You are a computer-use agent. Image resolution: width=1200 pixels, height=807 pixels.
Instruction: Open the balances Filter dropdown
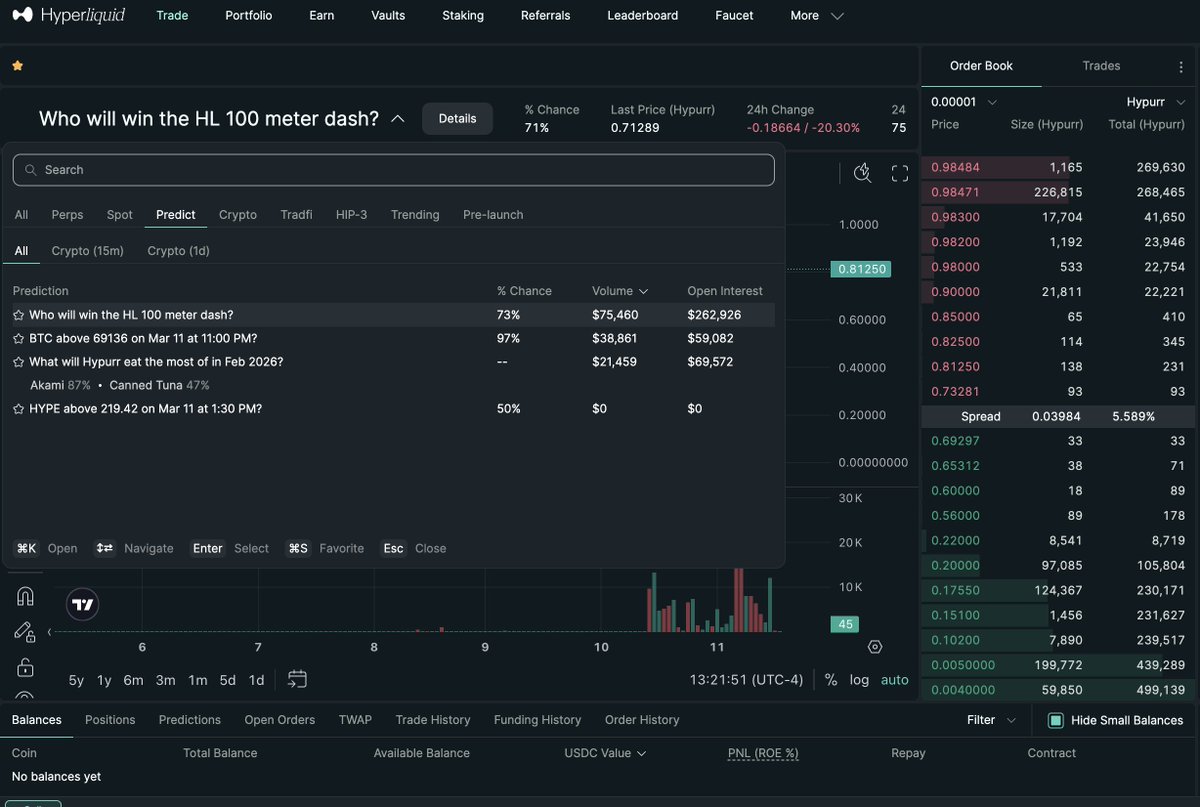[x=992, y=720]
